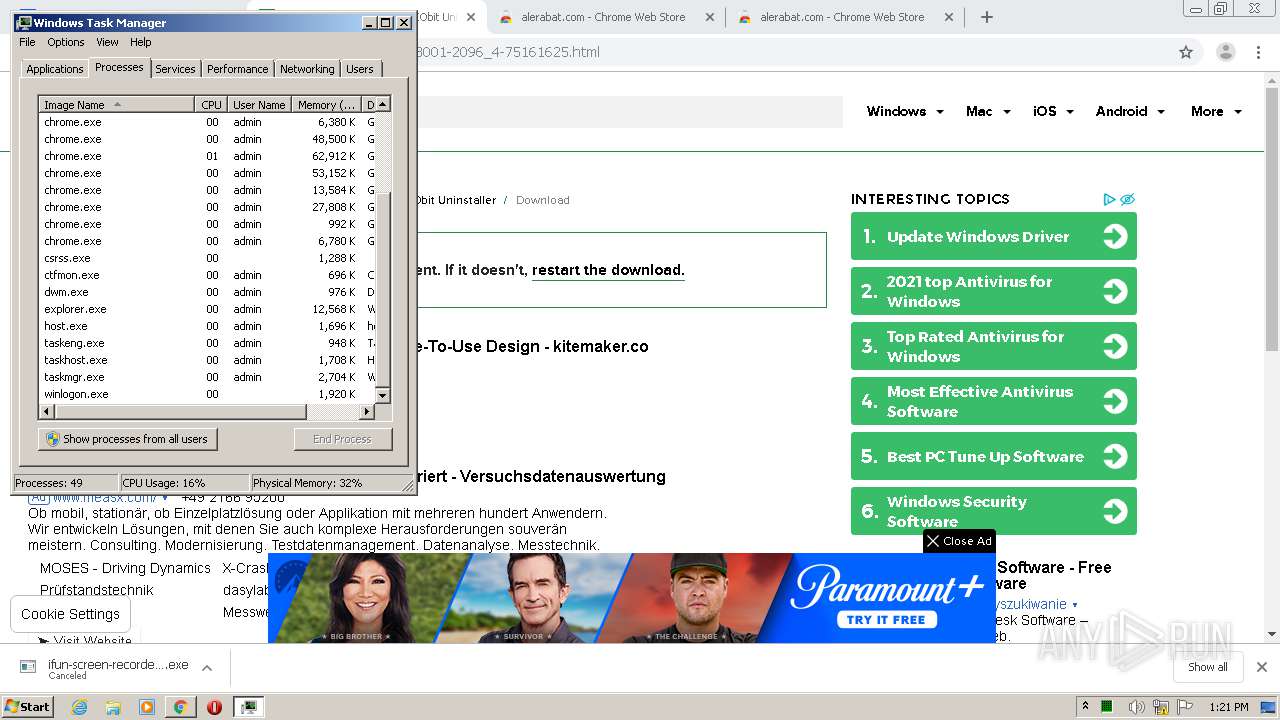Image resolution: width=1280 pixels, height=720 pixels.
Task: Open Cookie Settings
Action: click(x=70, y=614)
